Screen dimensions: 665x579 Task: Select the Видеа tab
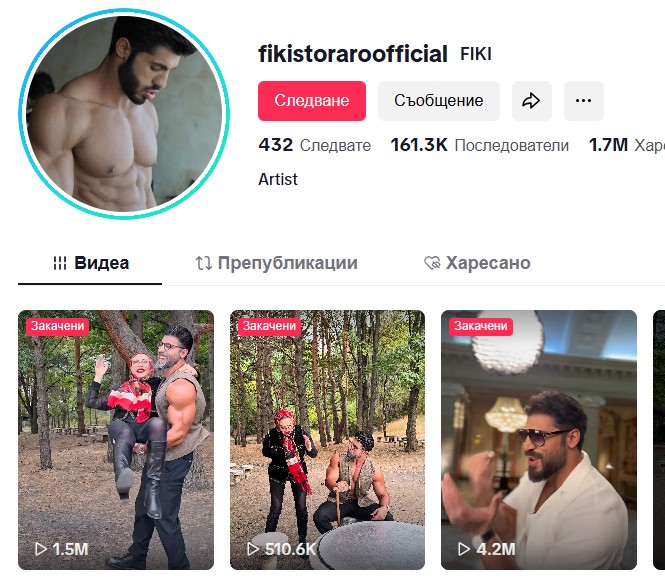coord(91,263)
